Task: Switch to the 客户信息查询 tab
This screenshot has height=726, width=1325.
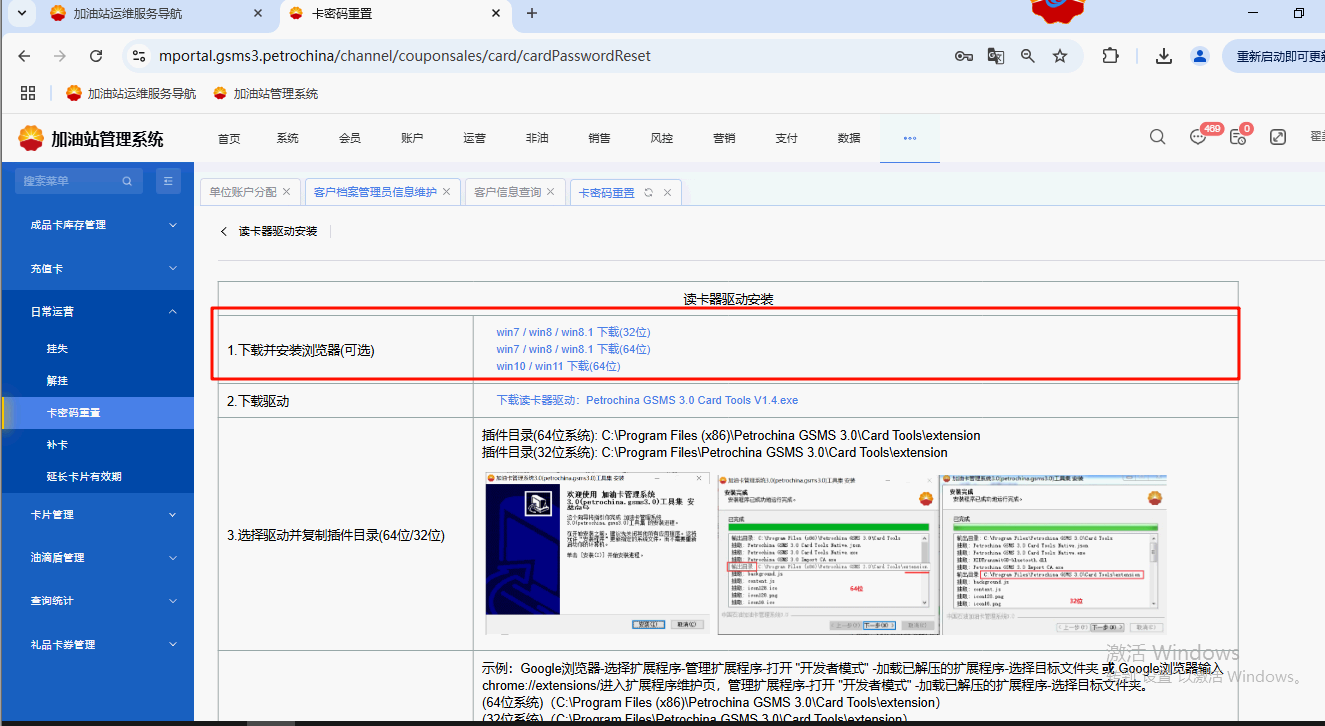Action: (x=507, y=192)
